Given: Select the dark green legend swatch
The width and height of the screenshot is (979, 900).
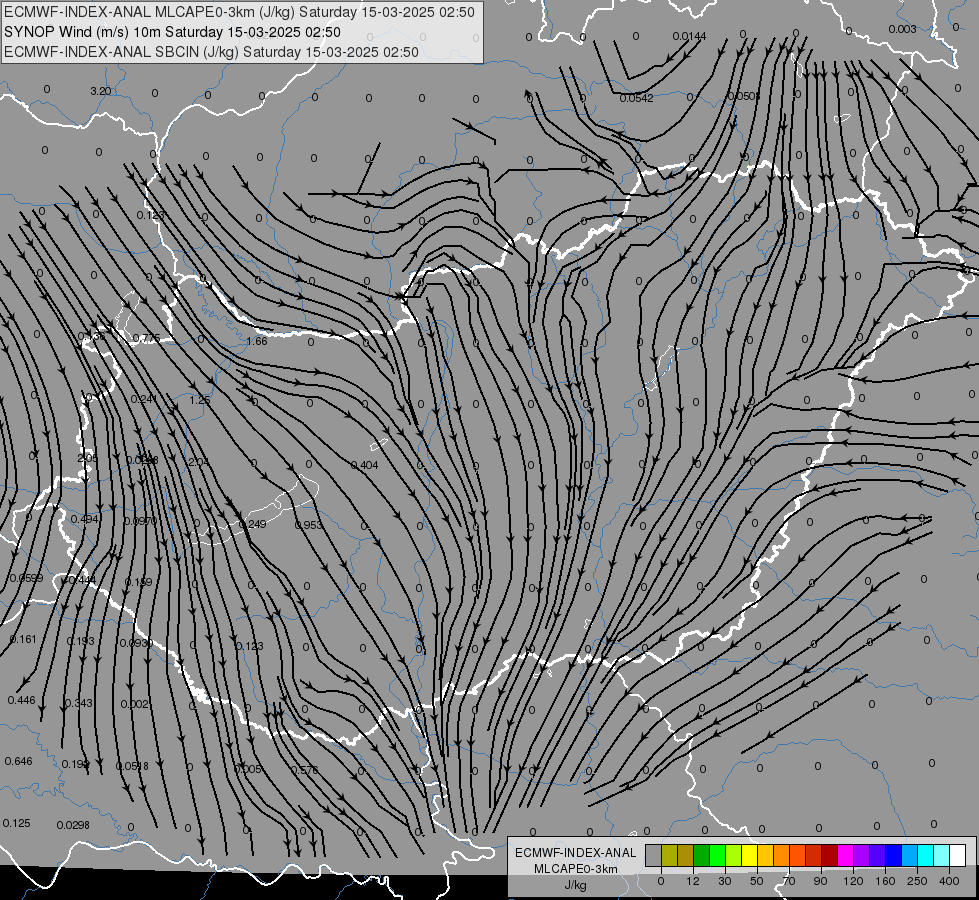Looking at the screenshot, I should [x=702, y=855].
